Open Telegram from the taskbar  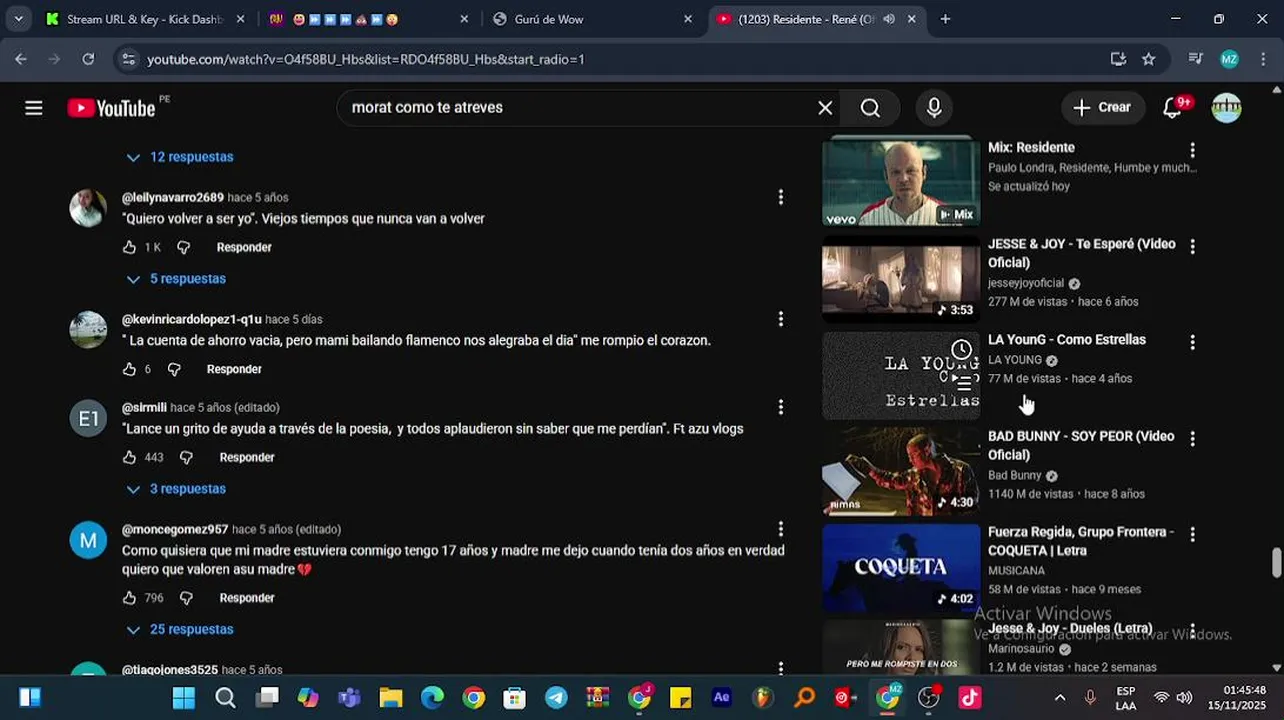coord(556,698)
